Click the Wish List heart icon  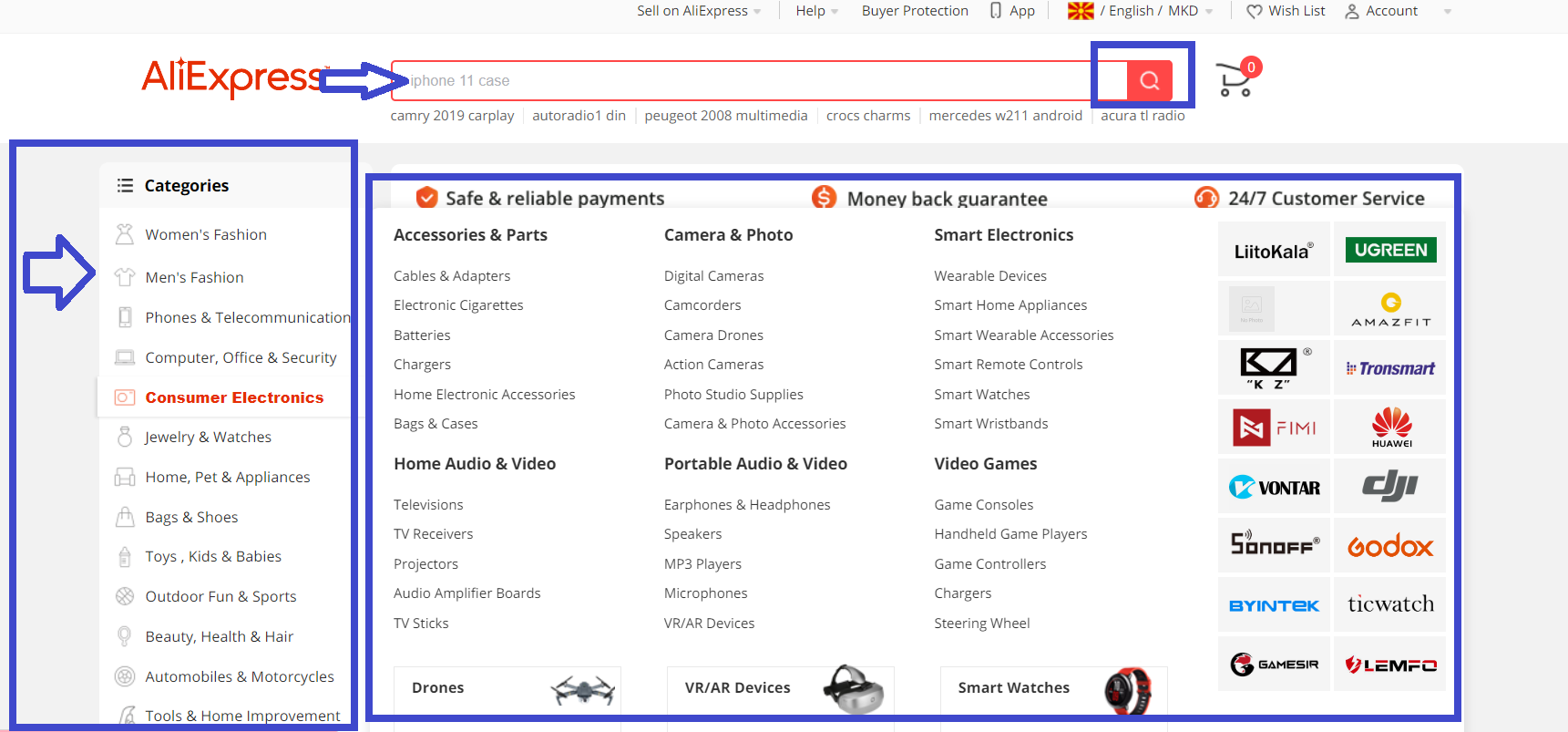click(x=1255, y=11)
